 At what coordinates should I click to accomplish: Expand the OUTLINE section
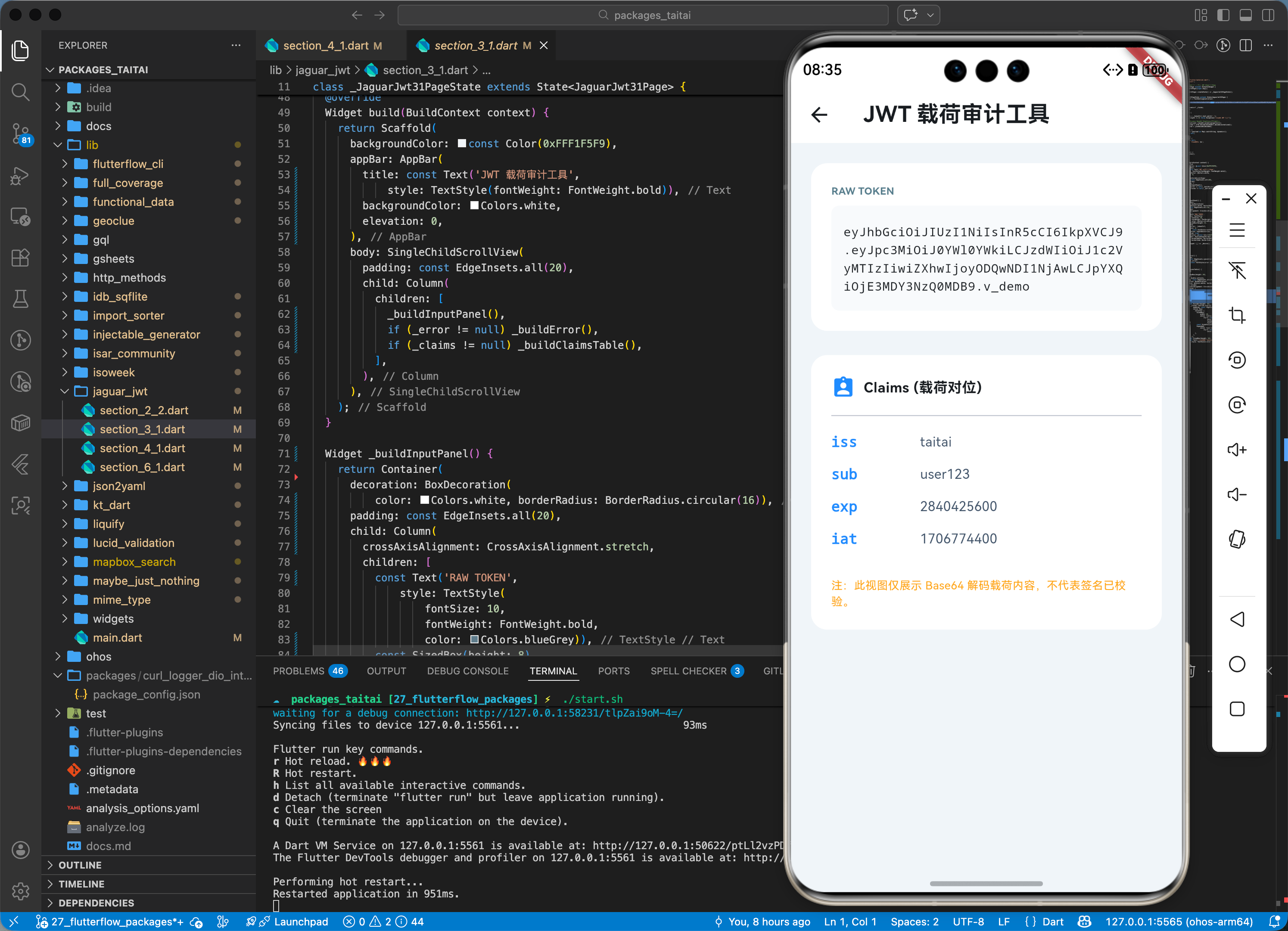(80, 865)
